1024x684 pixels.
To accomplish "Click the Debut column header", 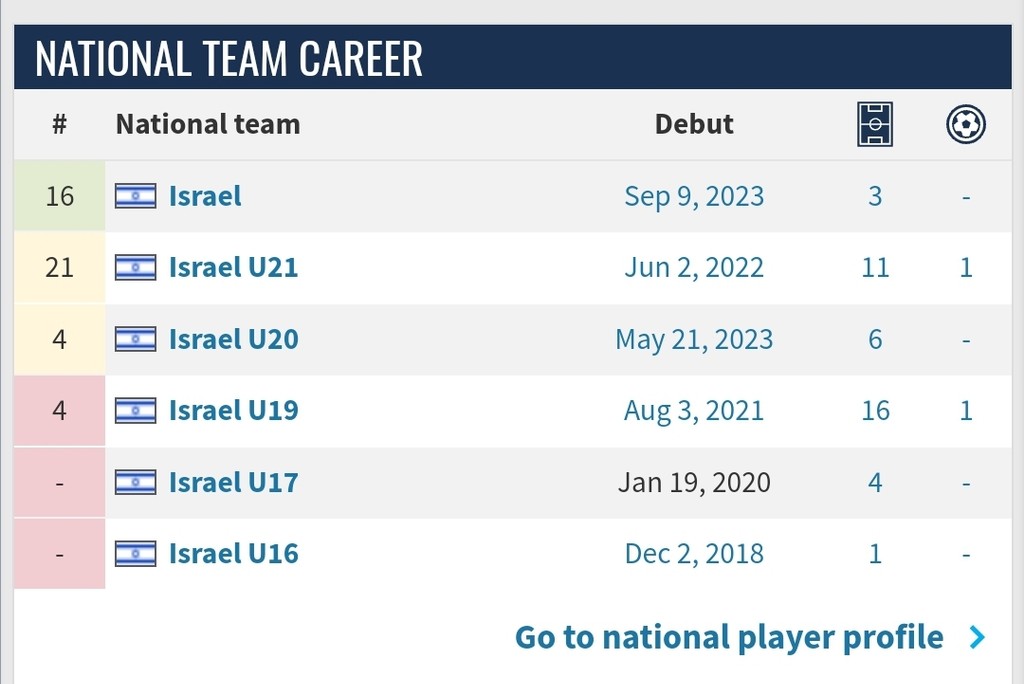I will [x=694, y=124].
